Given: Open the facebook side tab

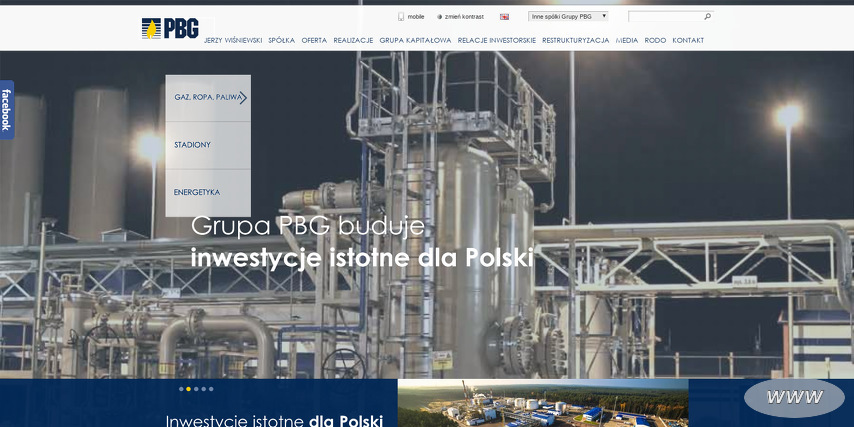Looking at the screenshot, I should pos(7,109).
